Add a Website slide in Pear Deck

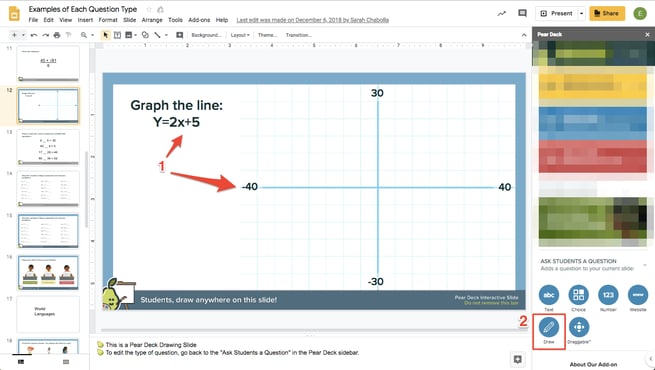638,295
